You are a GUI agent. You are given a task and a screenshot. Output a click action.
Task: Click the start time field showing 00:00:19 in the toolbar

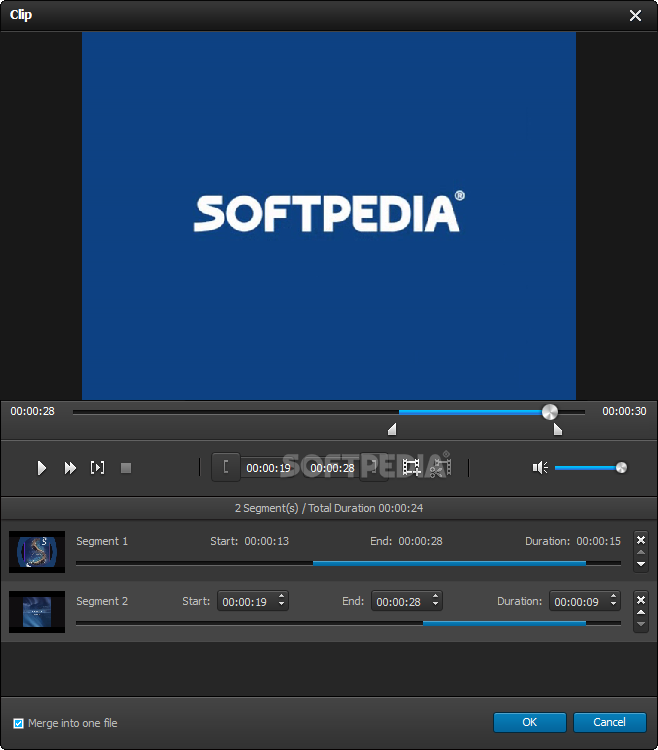[268, 468]
